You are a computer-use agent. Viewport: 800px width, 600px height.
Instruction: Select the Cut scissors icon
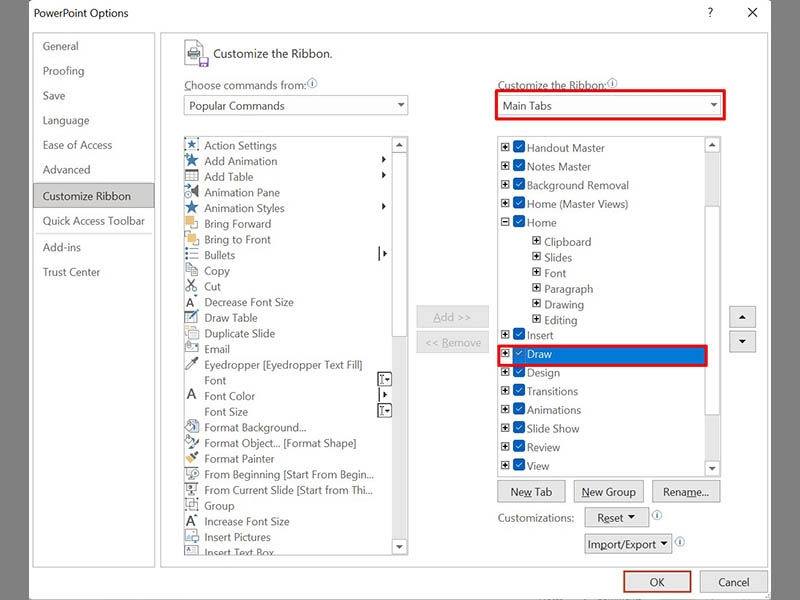click(x=191, y=286)
